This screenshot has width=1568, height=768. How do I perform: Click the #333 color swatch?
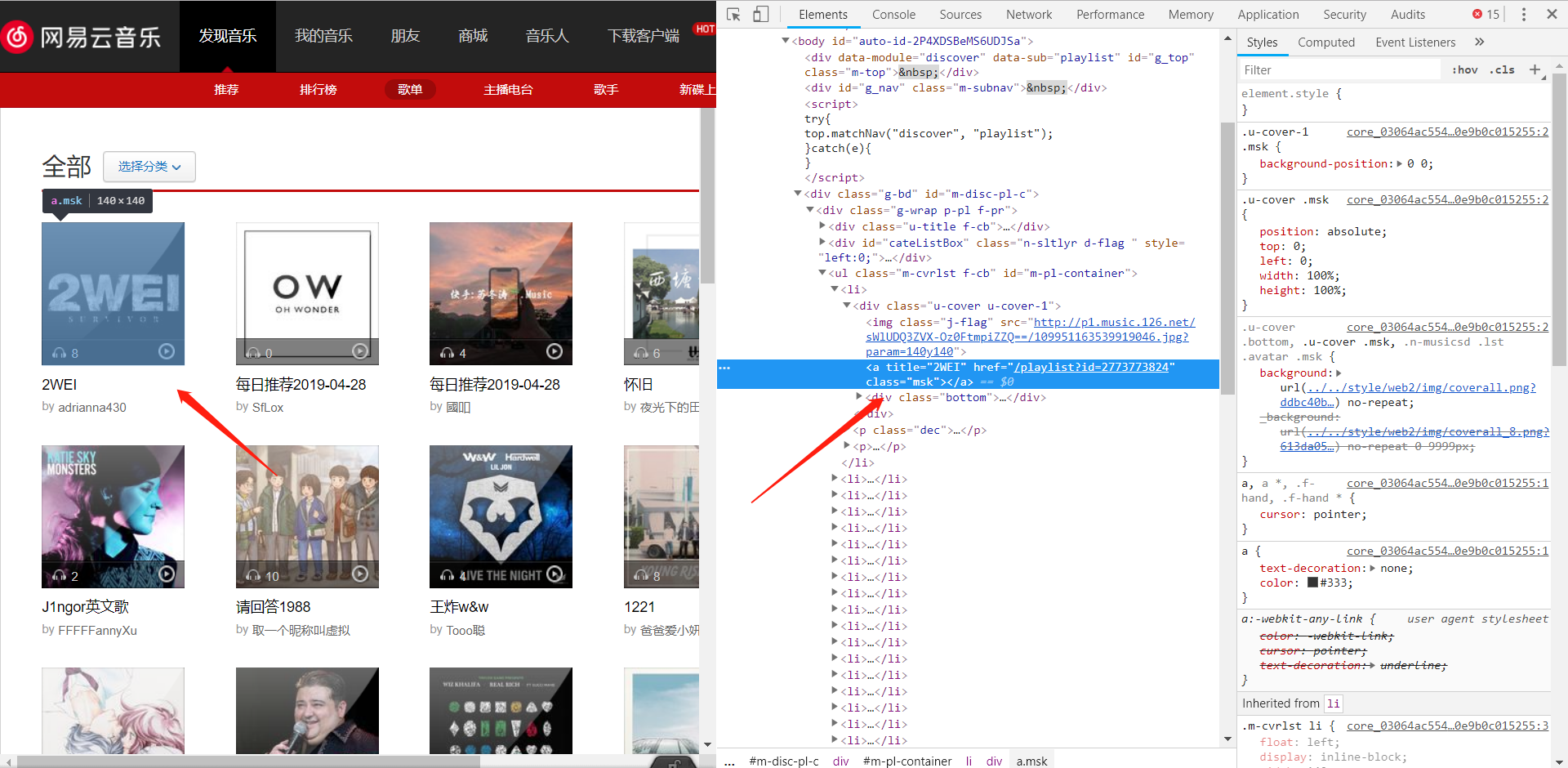[x=1312, y=583]
